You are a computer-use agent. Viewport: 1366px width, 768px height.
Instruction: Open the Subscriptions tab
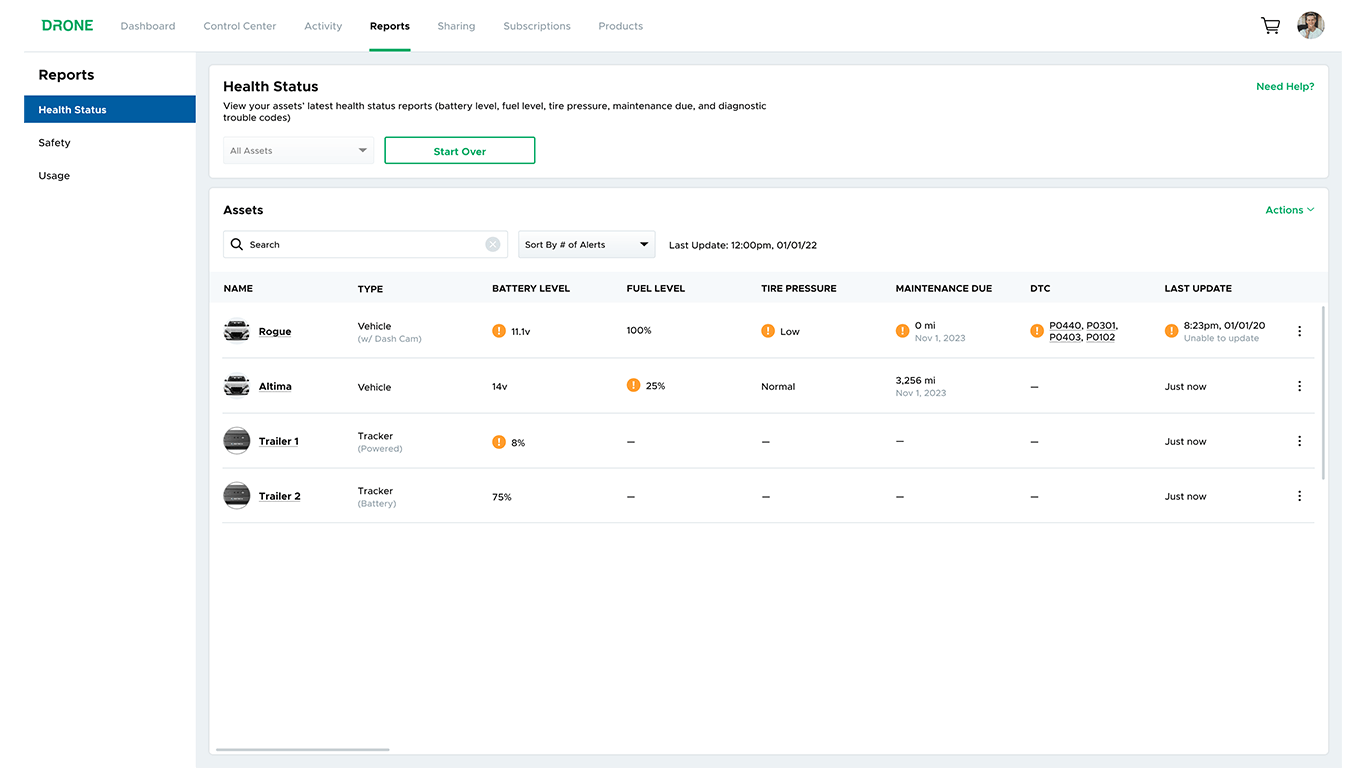point(537,26)
